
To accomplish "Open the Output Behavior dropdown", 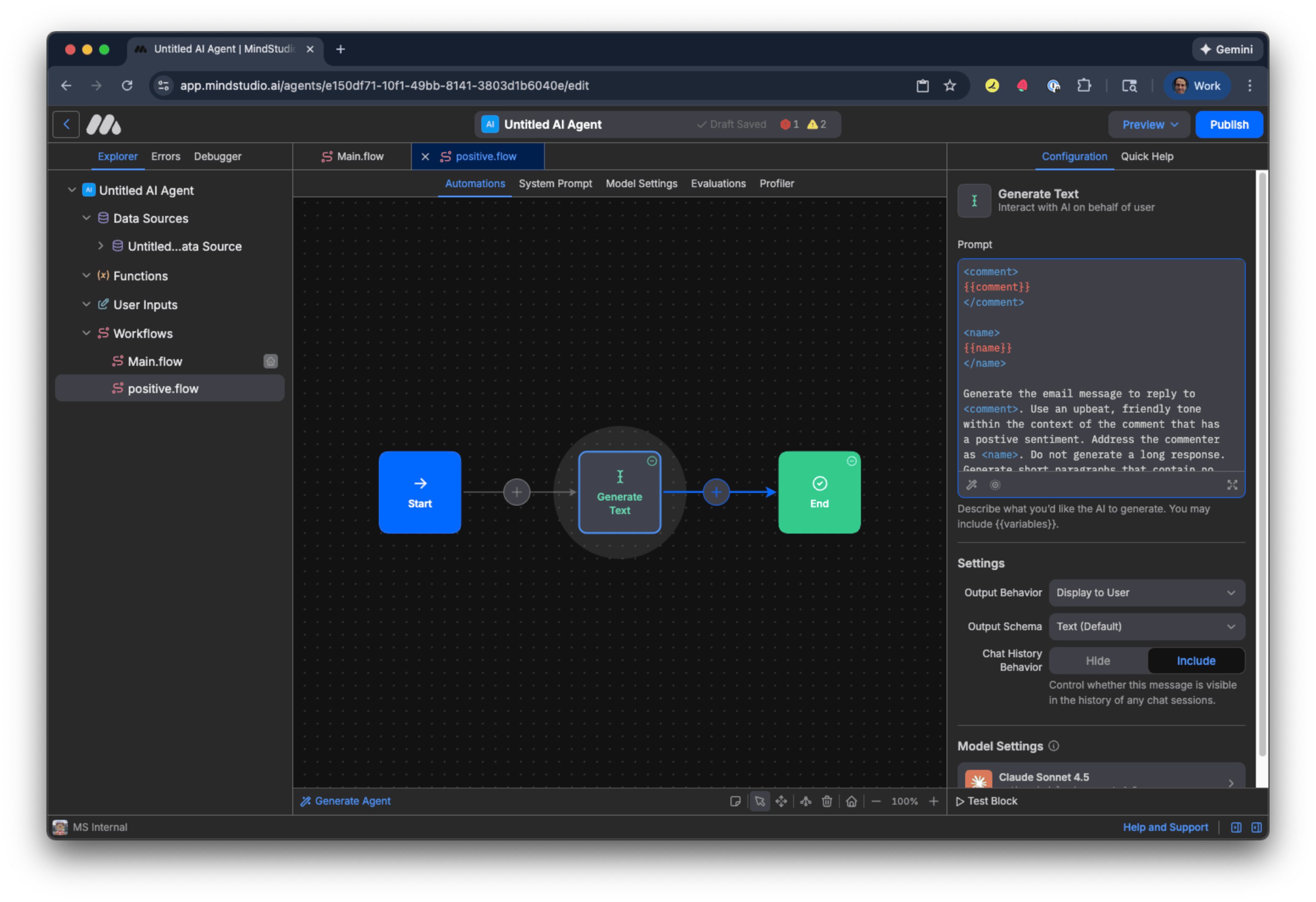I will [x=1146, y=592].
